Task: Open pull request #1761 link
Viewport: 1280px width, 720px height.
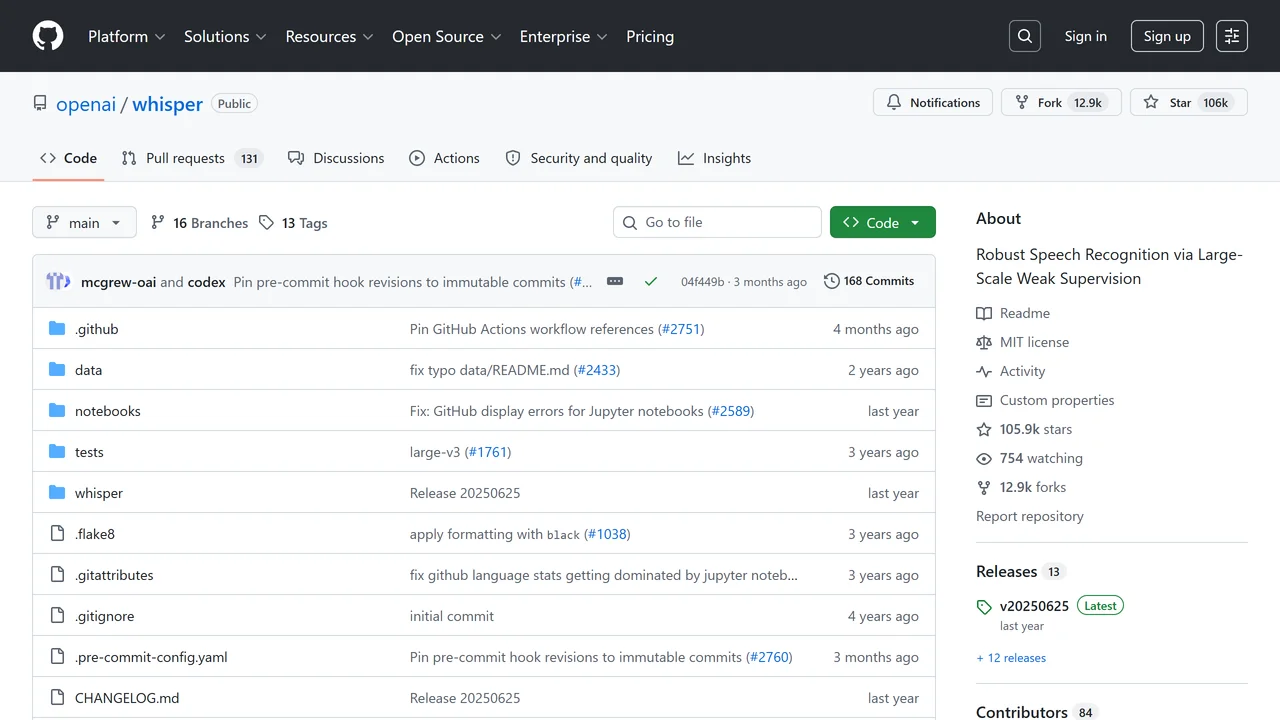Action: click(x=488, y=452)
